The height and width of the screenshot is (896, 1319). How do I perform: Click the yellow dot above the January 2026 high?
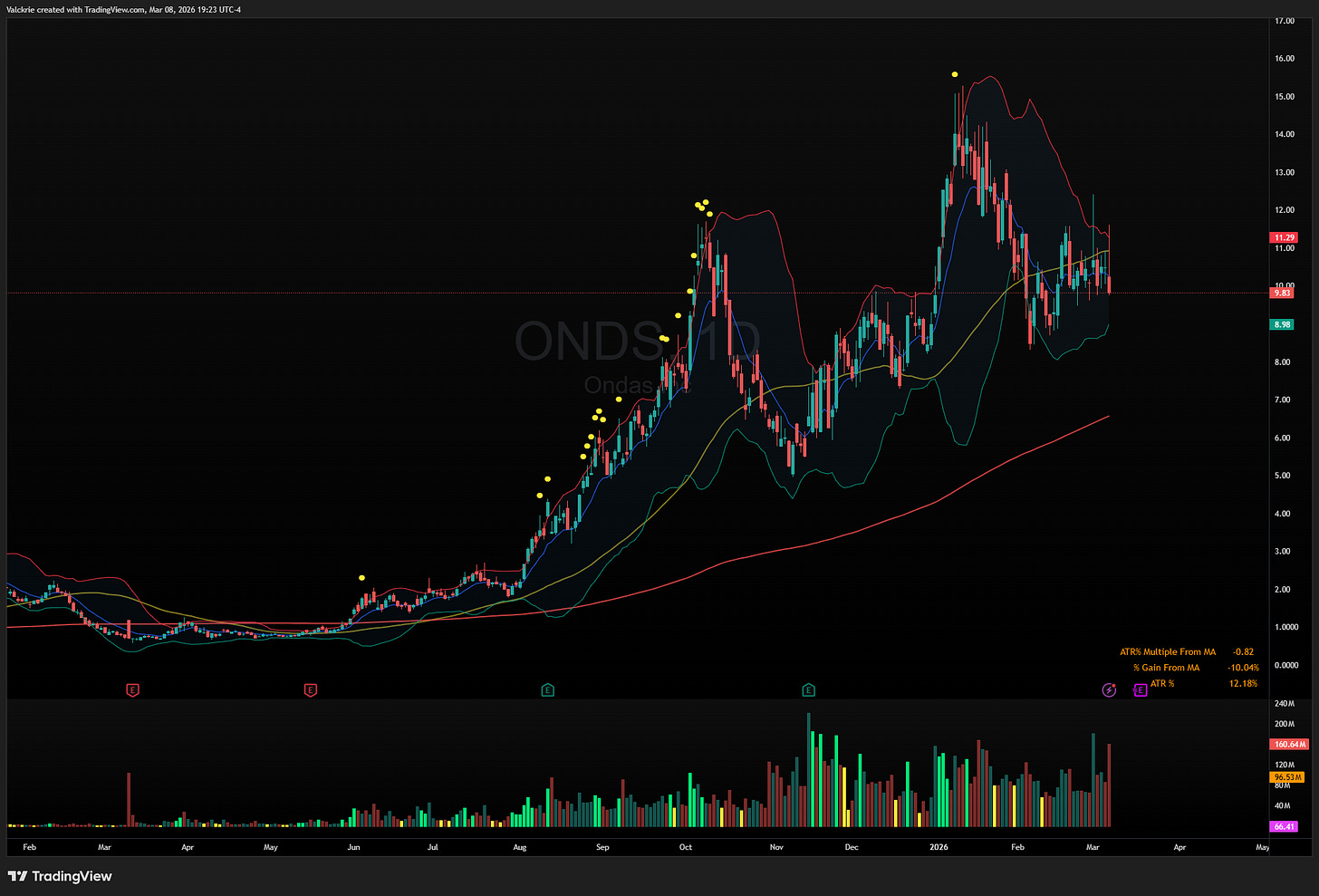955,74
